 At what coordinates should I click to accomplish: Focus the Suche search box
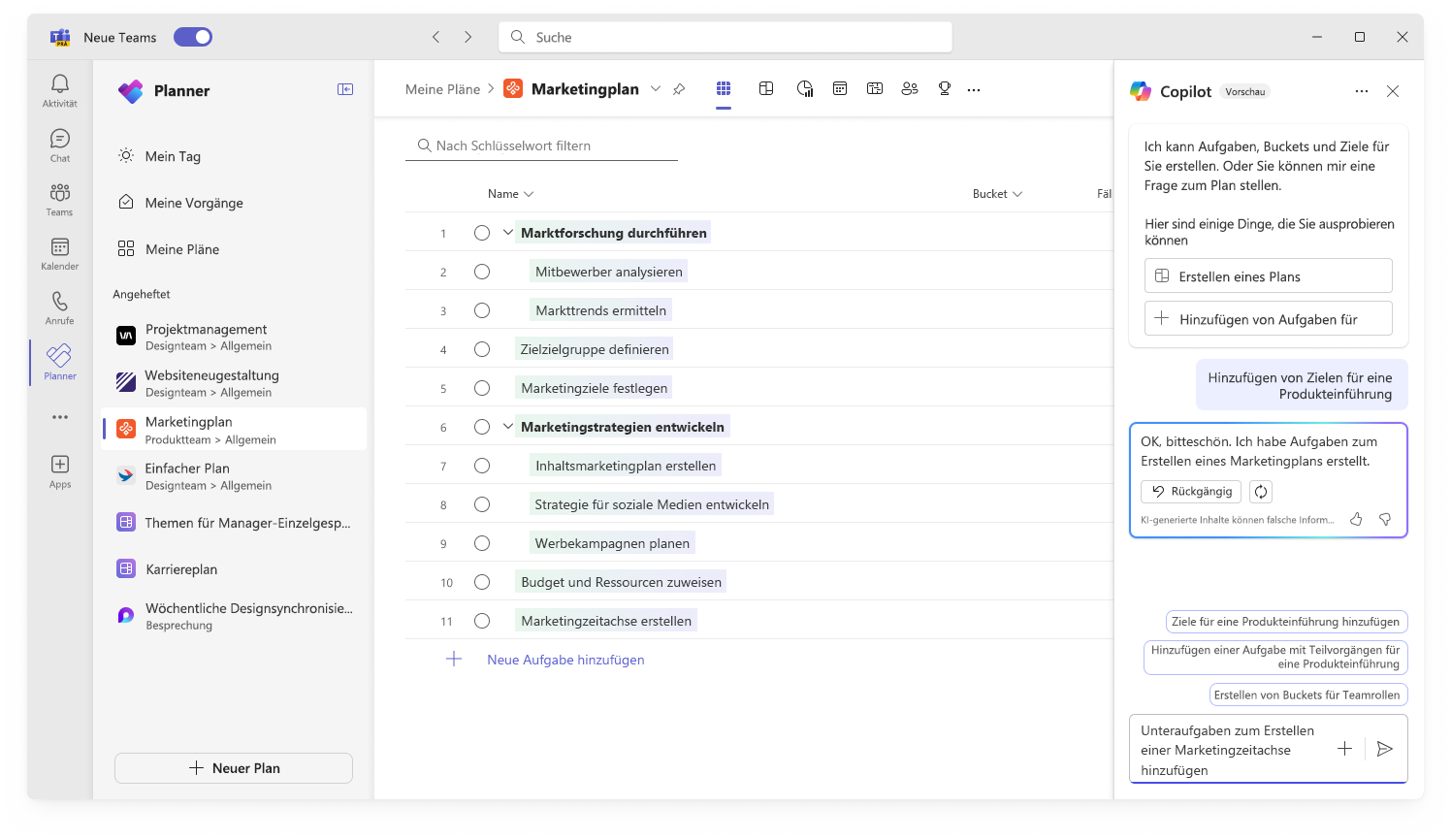pos(725,37)
